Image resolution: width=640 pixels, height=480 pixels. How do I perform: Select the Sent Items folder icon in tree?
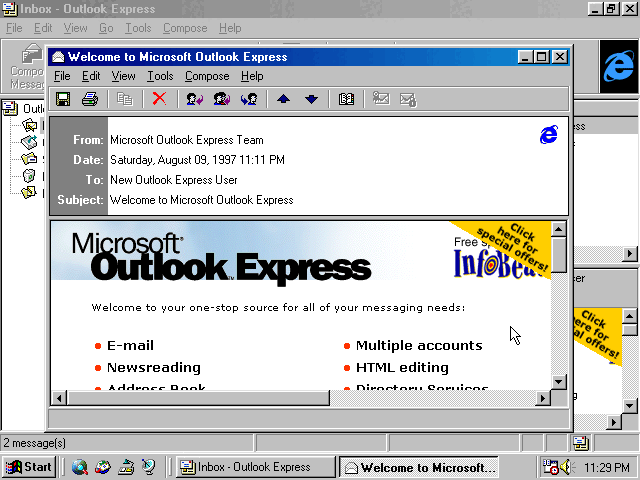pos(29,158)
